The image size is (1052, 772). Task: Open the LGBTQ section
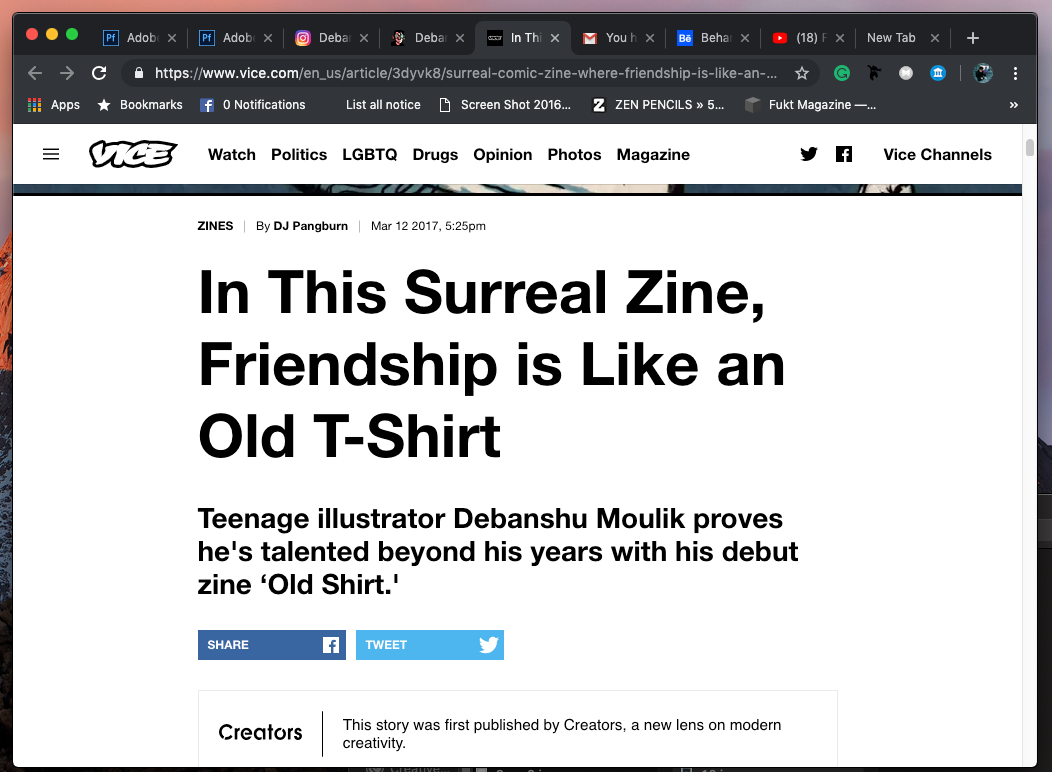(x=370, y=154)
